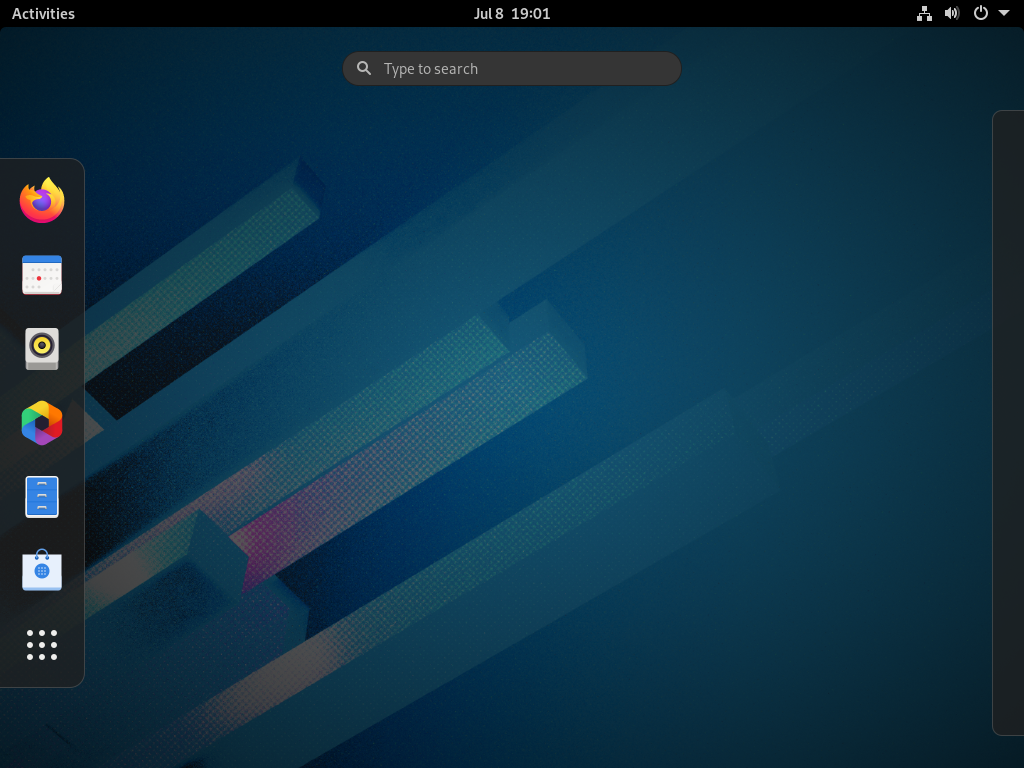This screenshot has width=1024, height=768.
Task: Focus the Type to search field
Action: (512, 69)
